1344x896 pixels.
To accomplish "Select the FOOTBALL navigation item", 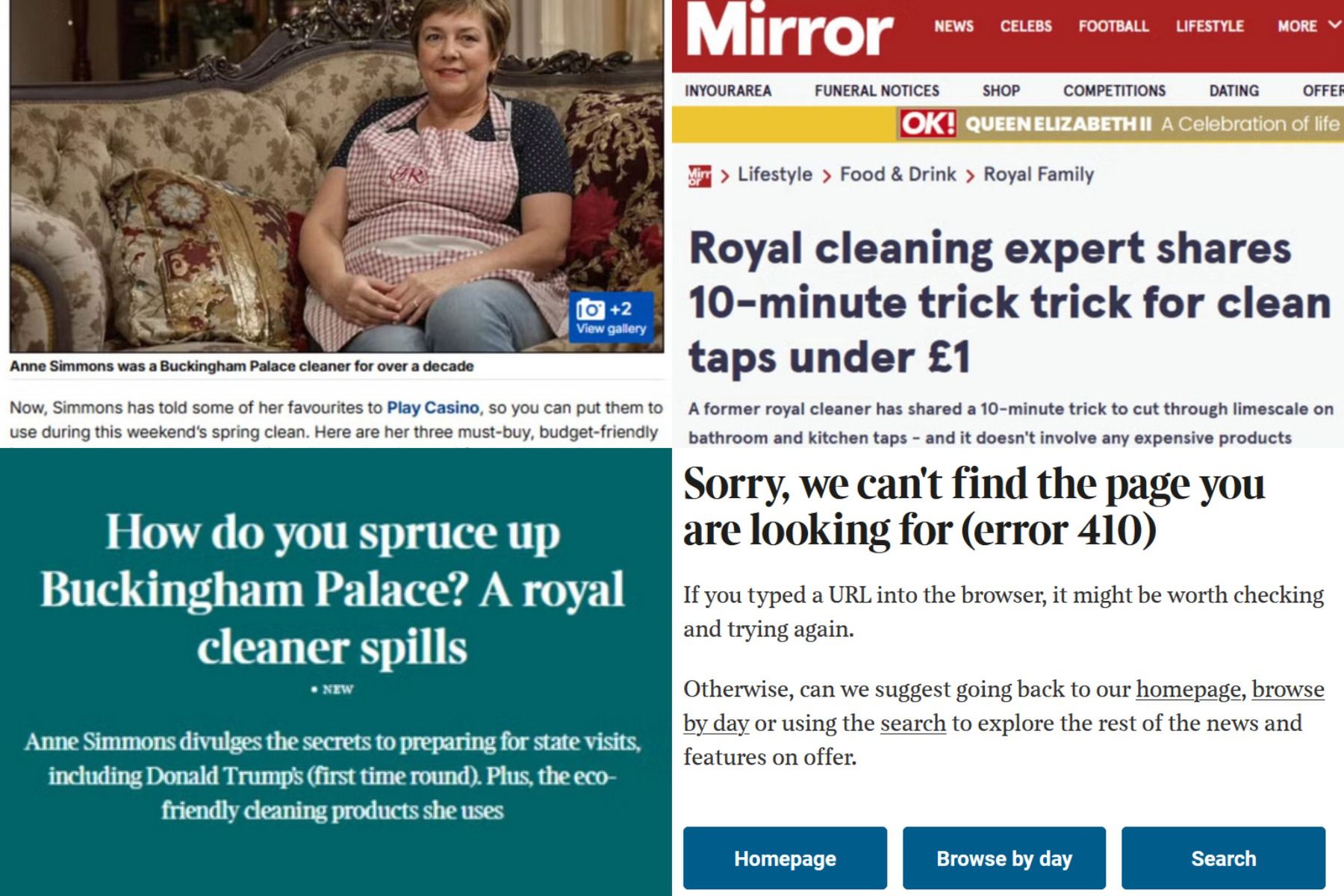I will tap(1113, 26).
